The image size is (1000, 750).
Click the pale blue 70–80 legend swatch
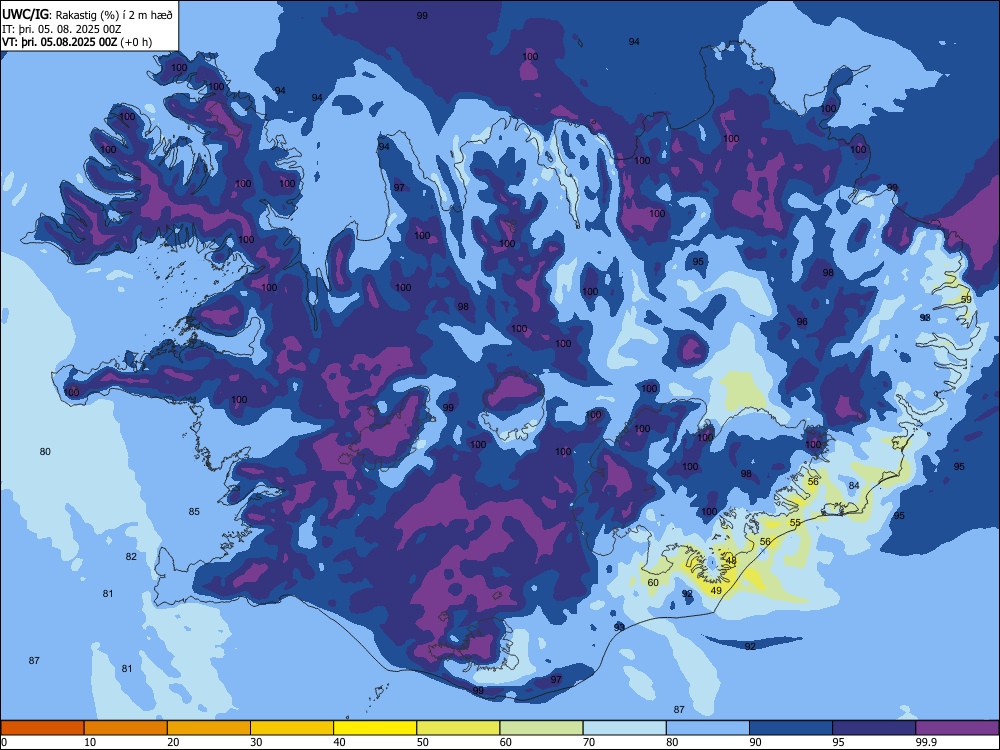(x=625, y=728)
